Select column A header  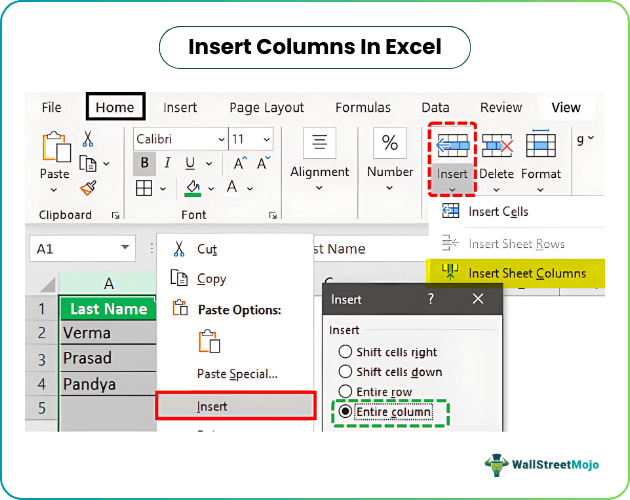(x=107, y=284)
